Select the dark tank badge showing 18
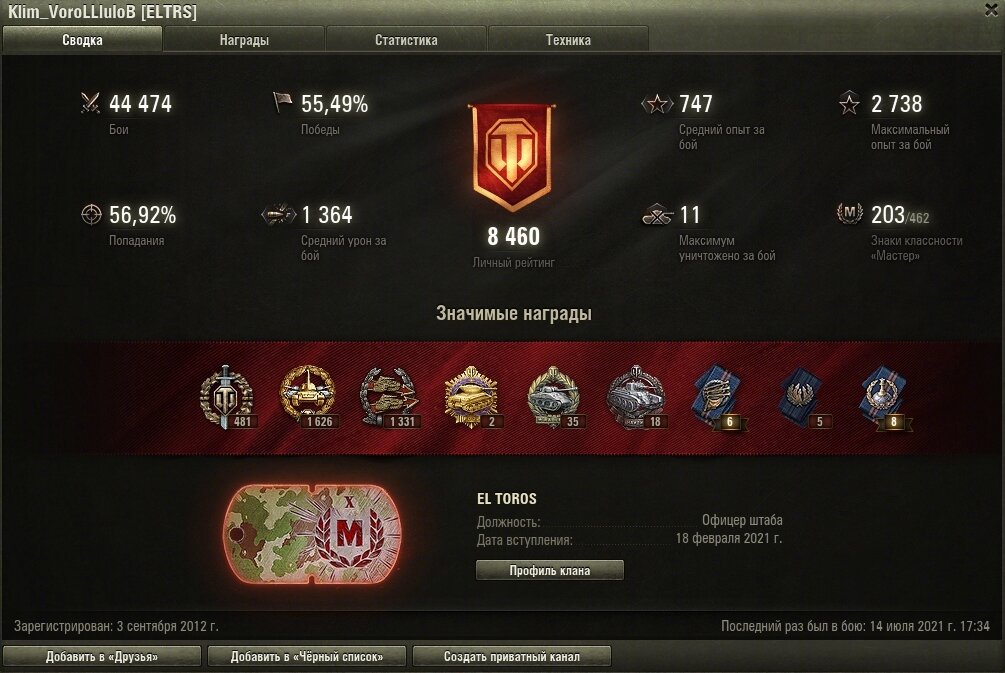Viewport: 1005px width, 673px height. (x=636, y=397)
